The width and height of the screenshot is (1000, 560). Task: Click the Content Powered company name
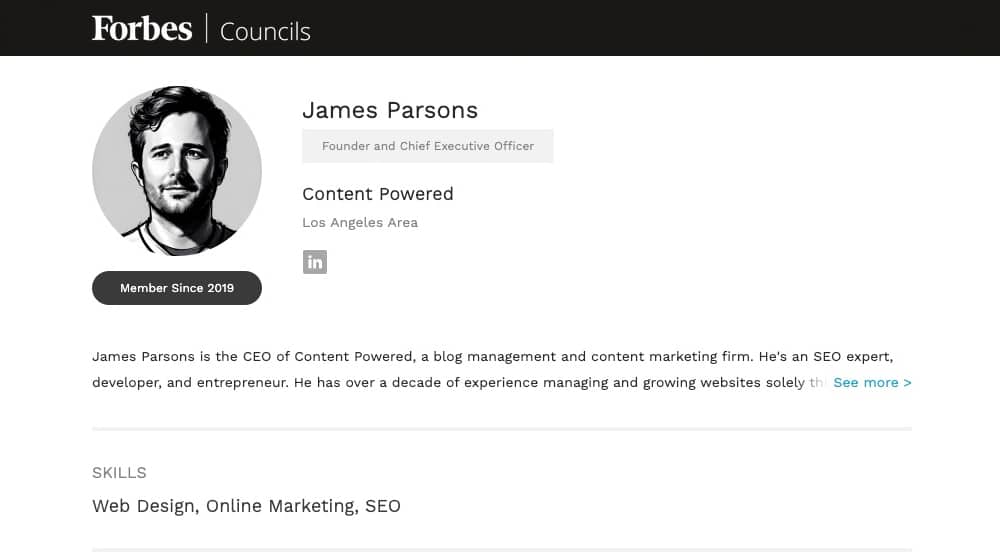point(378,194)
